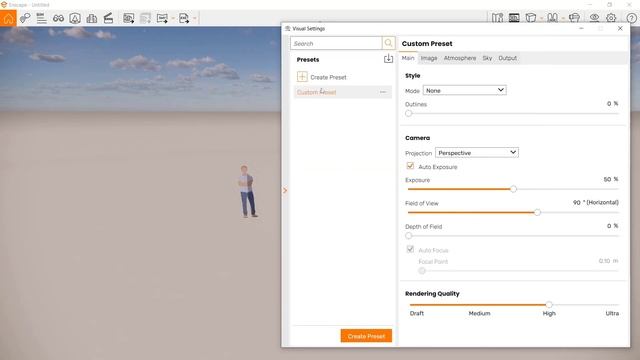Image resolution: width=640 pixels, height=360 pixels.
Task: Click the EXE export icon
Action: [x=184, y=18]
